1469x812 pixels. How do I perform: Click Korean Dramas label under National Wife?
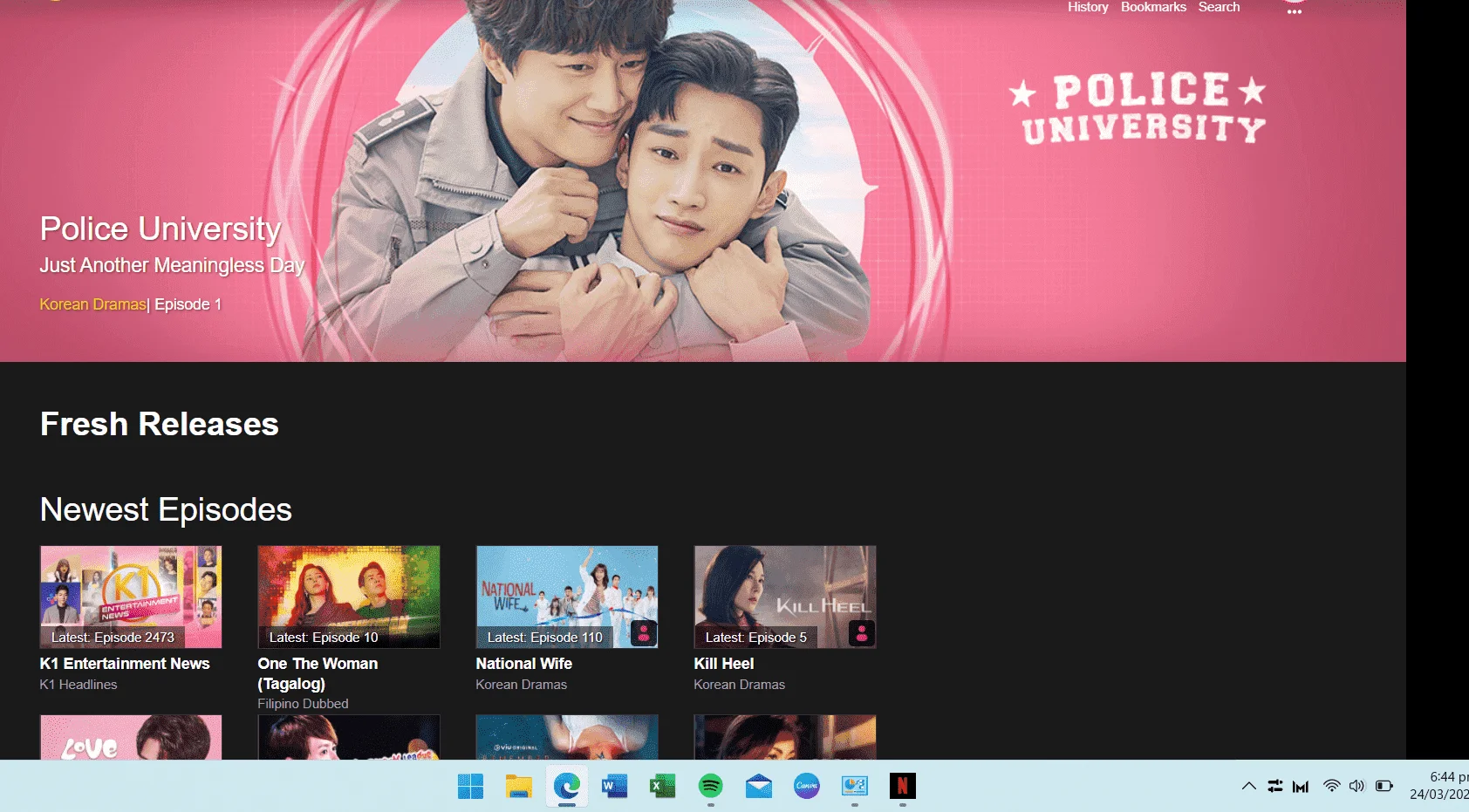coord(522,685)
